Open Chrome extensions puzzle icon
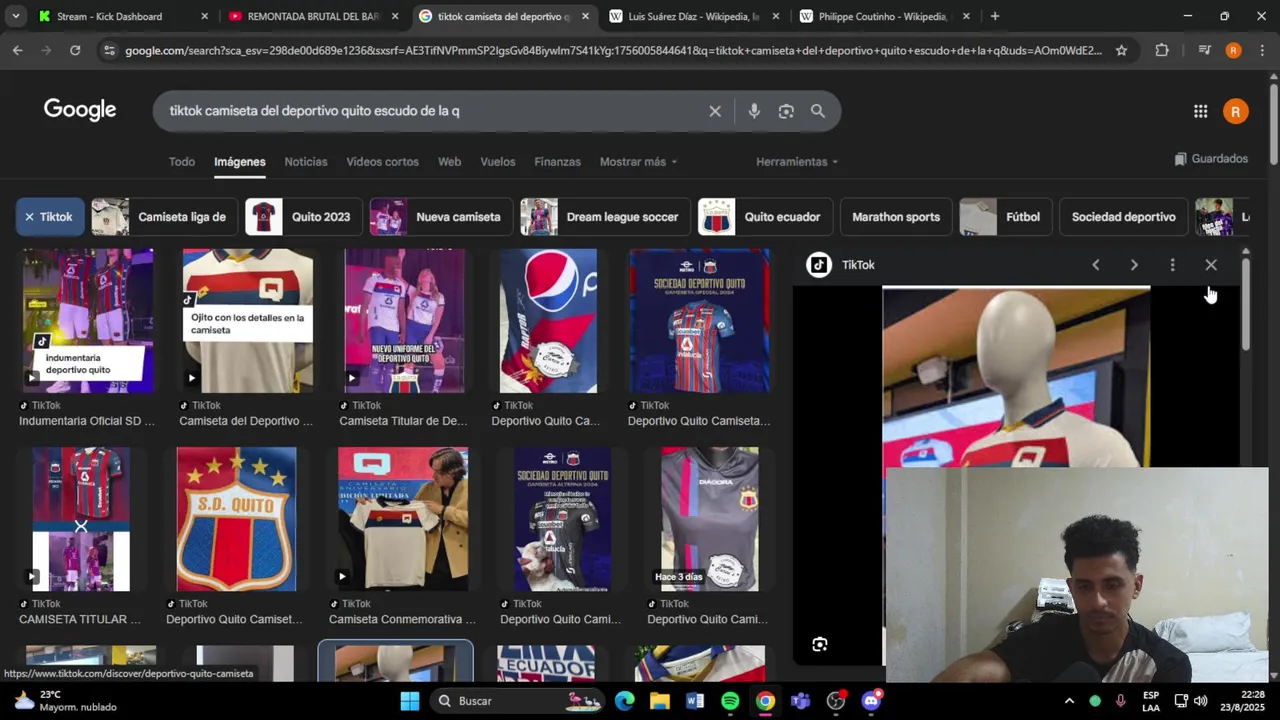 [x=1162, y=50]
